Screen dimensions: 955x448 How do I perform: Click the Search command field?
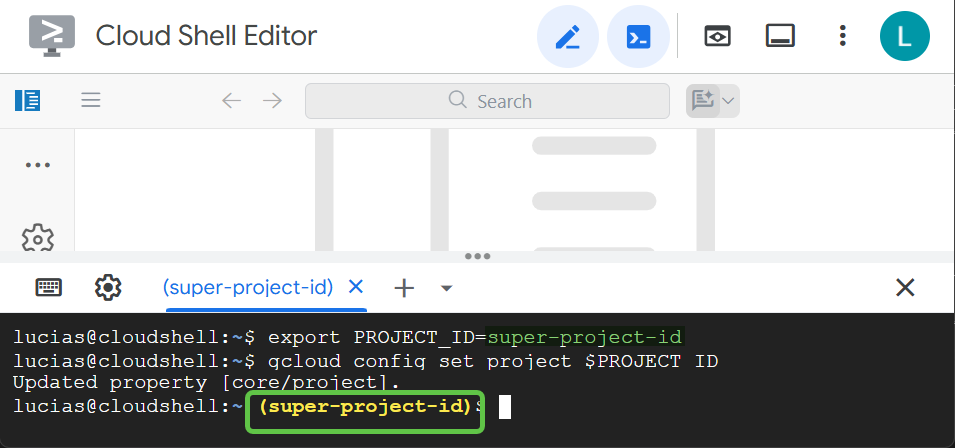tap(487, 101)
